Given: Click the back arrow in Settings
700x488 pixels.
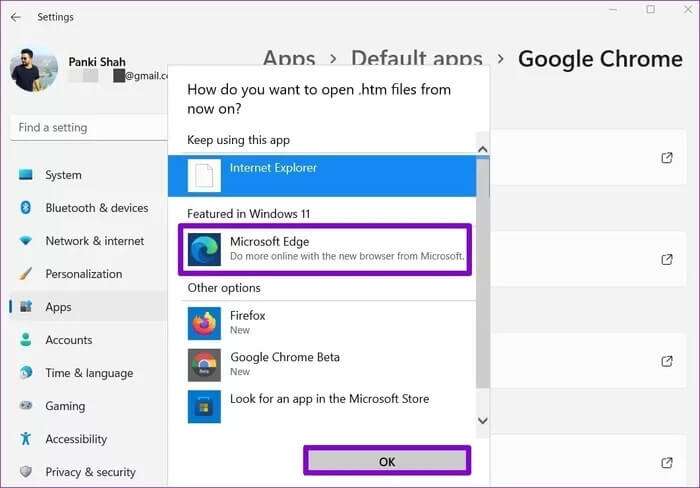Looking at the screenshot, I should tap(16, 17).
